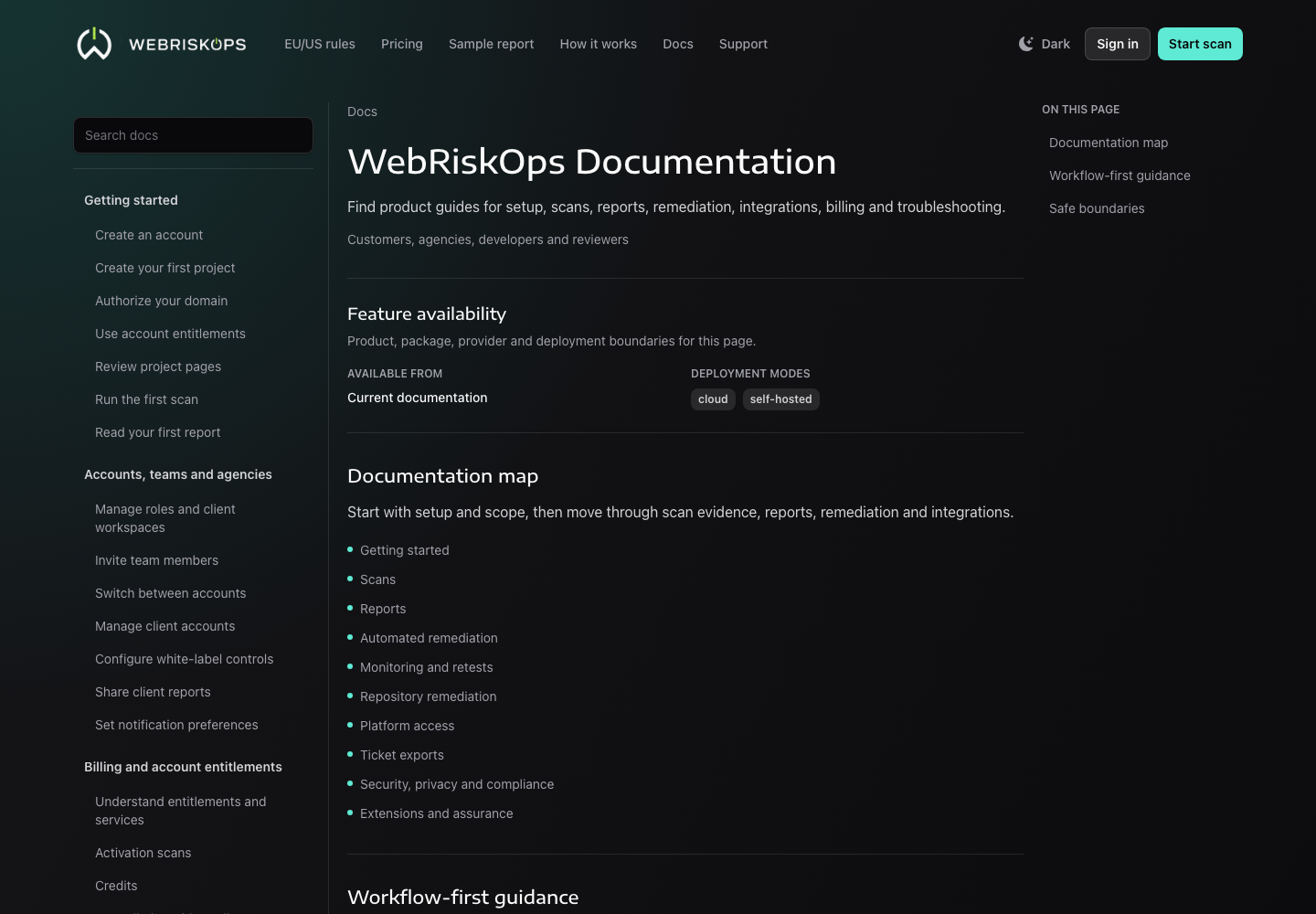
Task: Jump to Safe boundaries section
Action: click(1097, 208)
